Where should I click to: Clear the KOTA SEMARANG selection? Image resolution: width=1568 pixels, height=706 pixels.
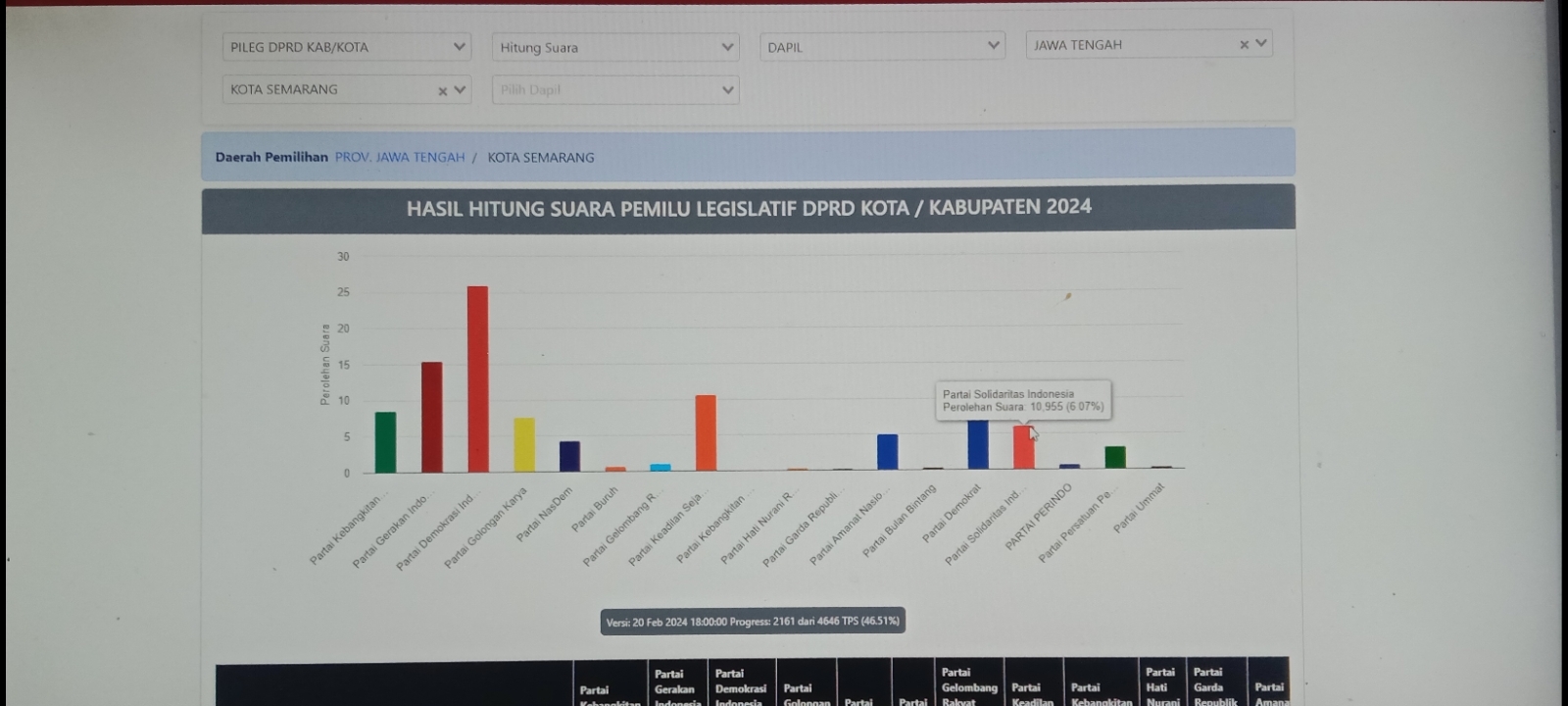click(442, 91)
